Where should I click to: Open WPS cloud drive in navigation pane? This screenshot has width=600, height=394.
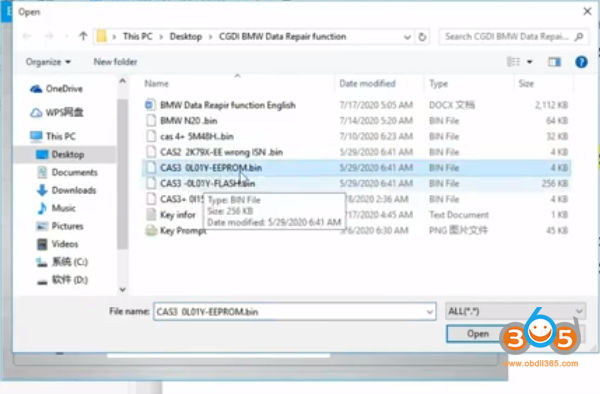pyautogui.click(x=56, y=112)
